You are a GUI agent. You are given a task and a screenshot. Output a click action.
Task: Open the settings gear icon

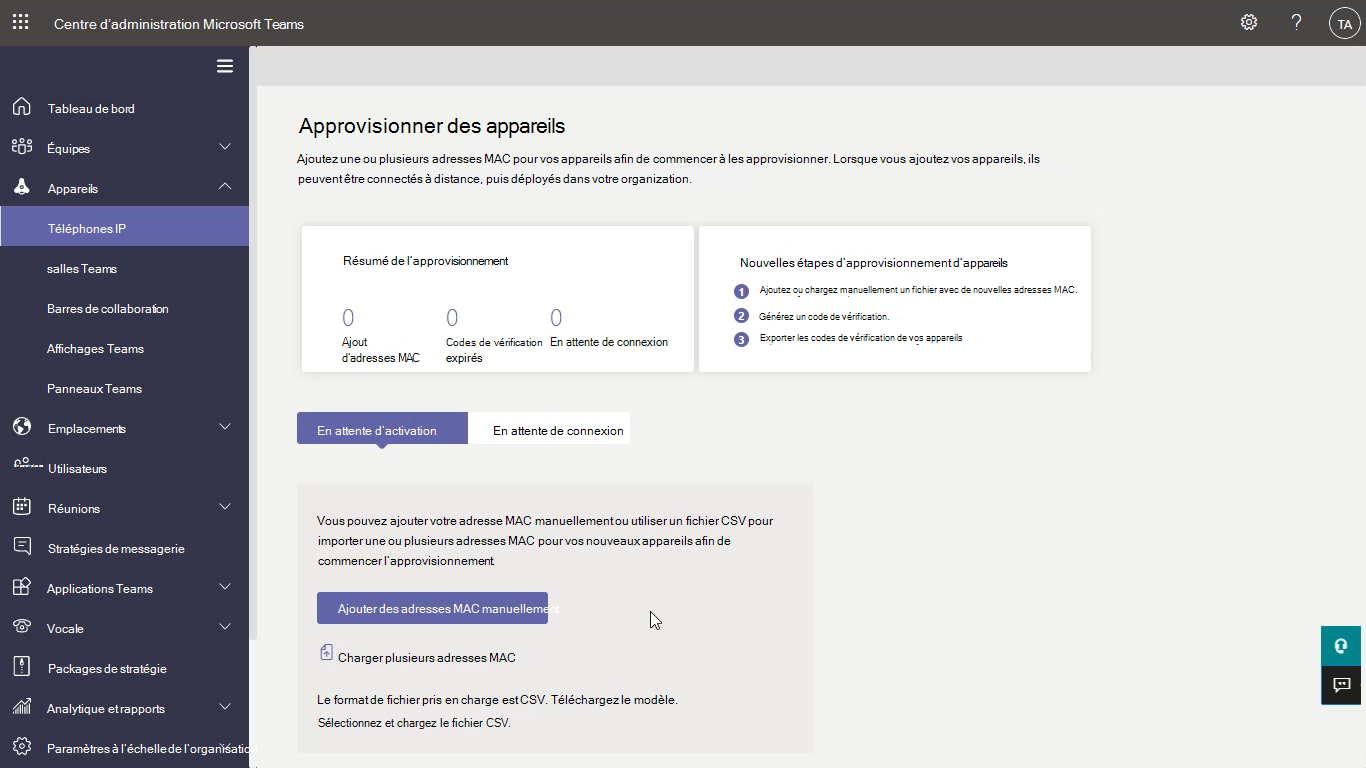(1249, 22)
